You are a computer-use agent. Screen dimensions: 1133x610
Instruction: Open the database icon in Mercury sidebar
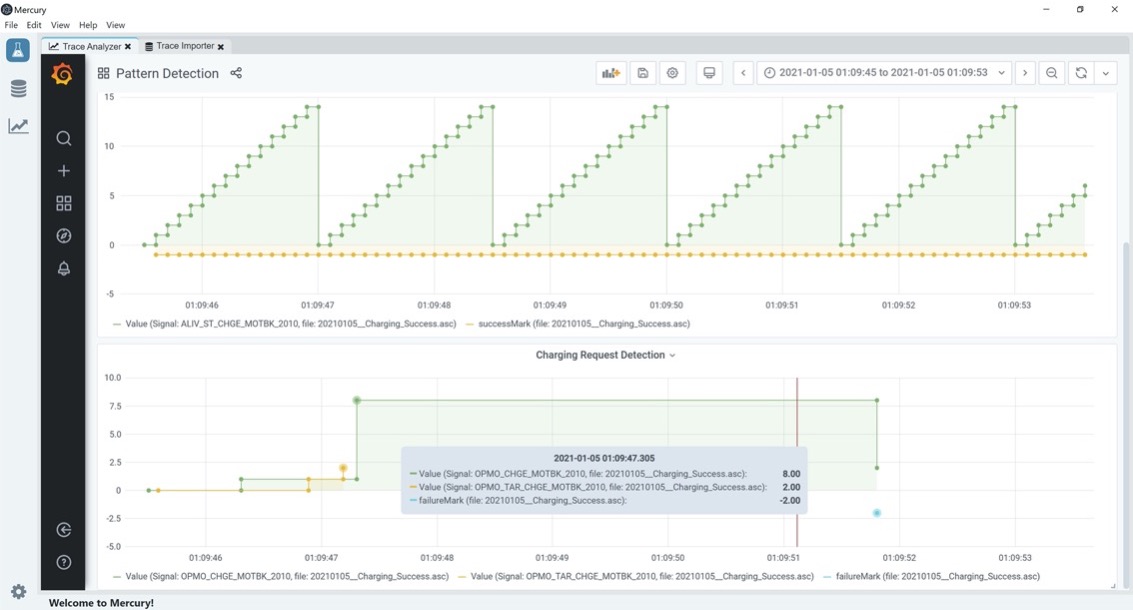pos(18,90)
